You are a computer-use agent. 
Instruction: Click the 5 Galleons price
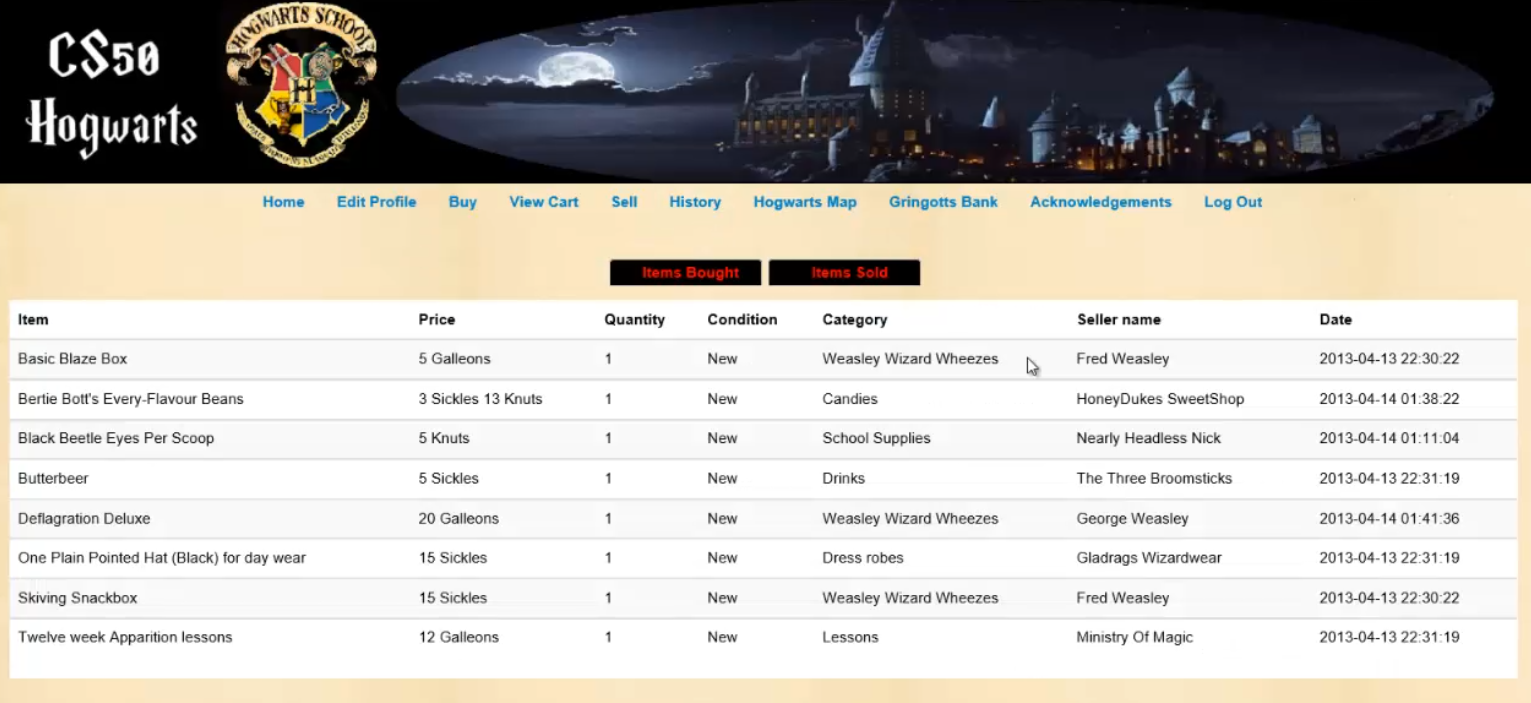tap(454, 359)
